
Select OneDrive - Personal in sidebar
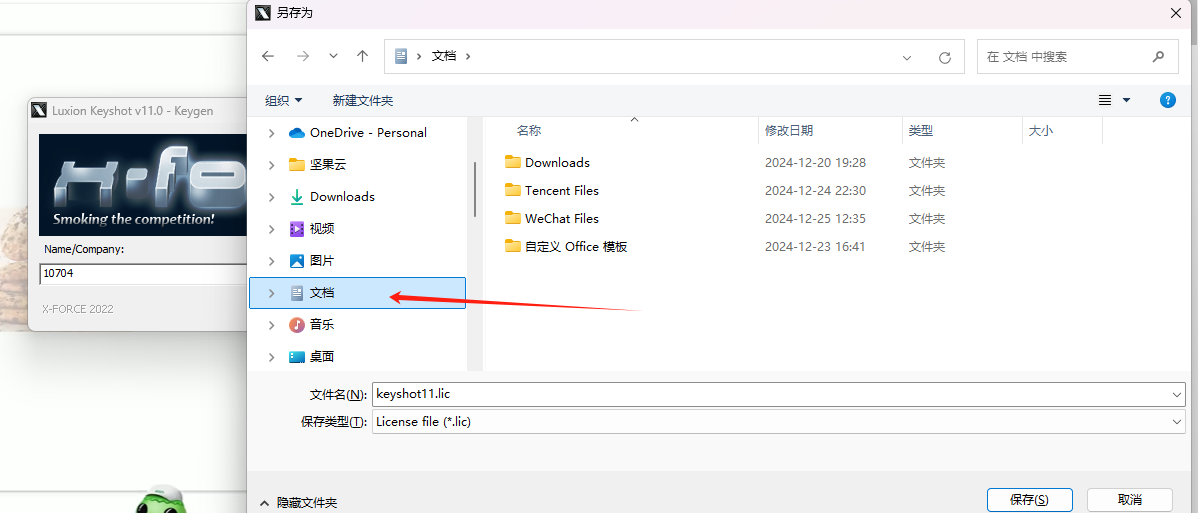point(368,133)
